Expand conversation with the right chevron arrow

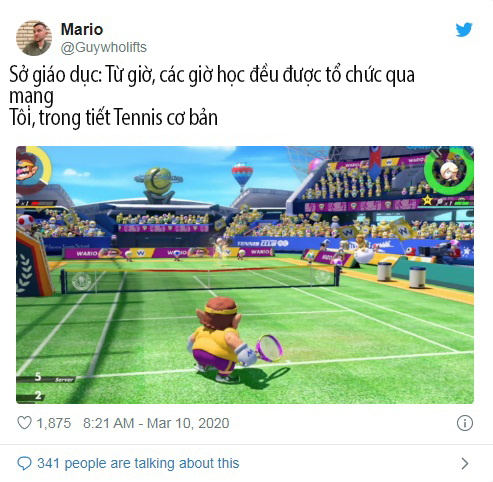tap(465, 463)
